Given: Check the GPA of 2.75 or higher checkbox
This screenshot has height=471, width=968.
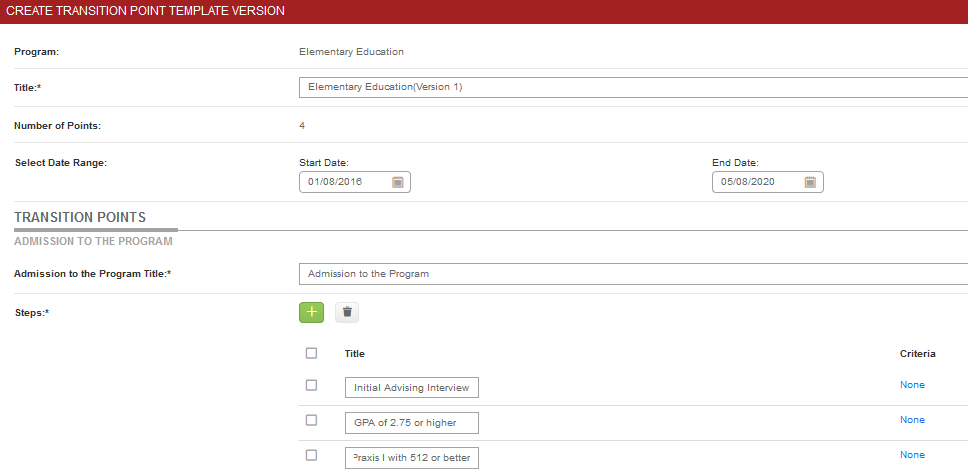Looking at the screenshot, I should coord(311,420).
